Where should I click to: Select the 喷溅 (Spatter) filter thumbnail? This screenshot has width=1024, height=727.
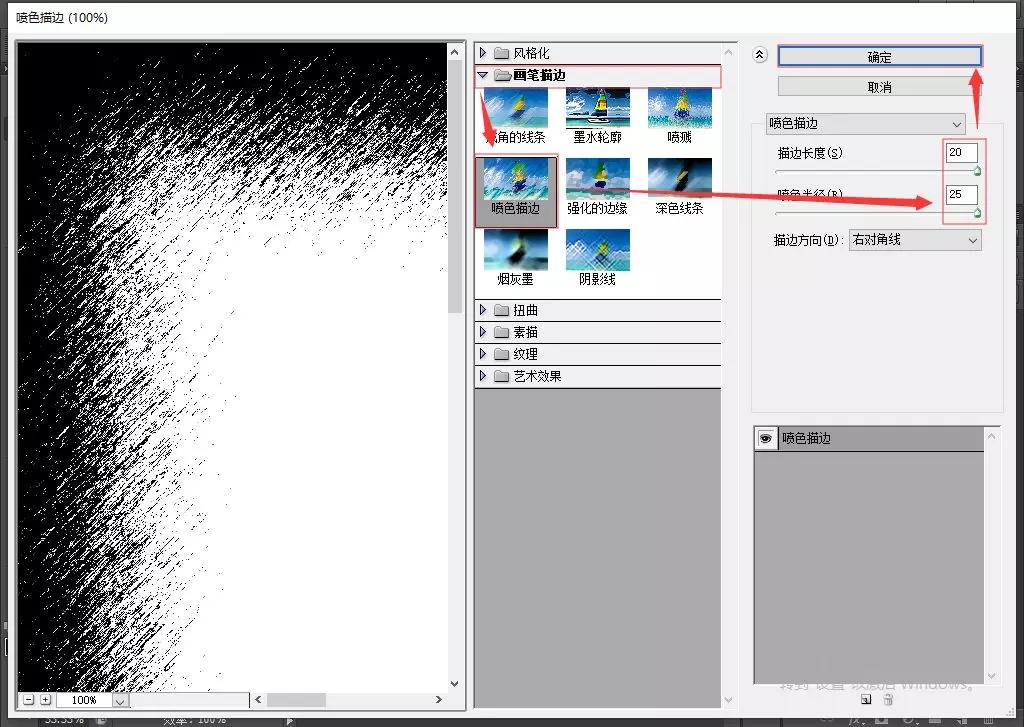(x=680, y=110)
